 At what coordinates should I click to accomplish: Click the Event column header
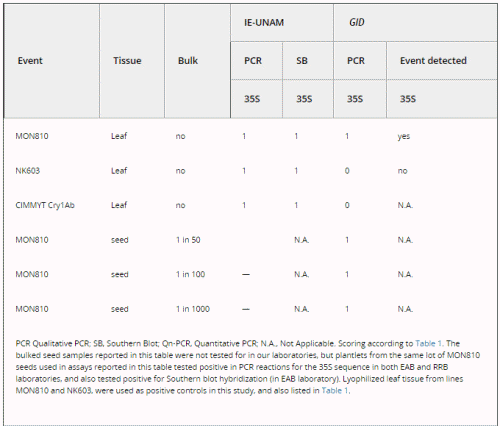(30, 61)
